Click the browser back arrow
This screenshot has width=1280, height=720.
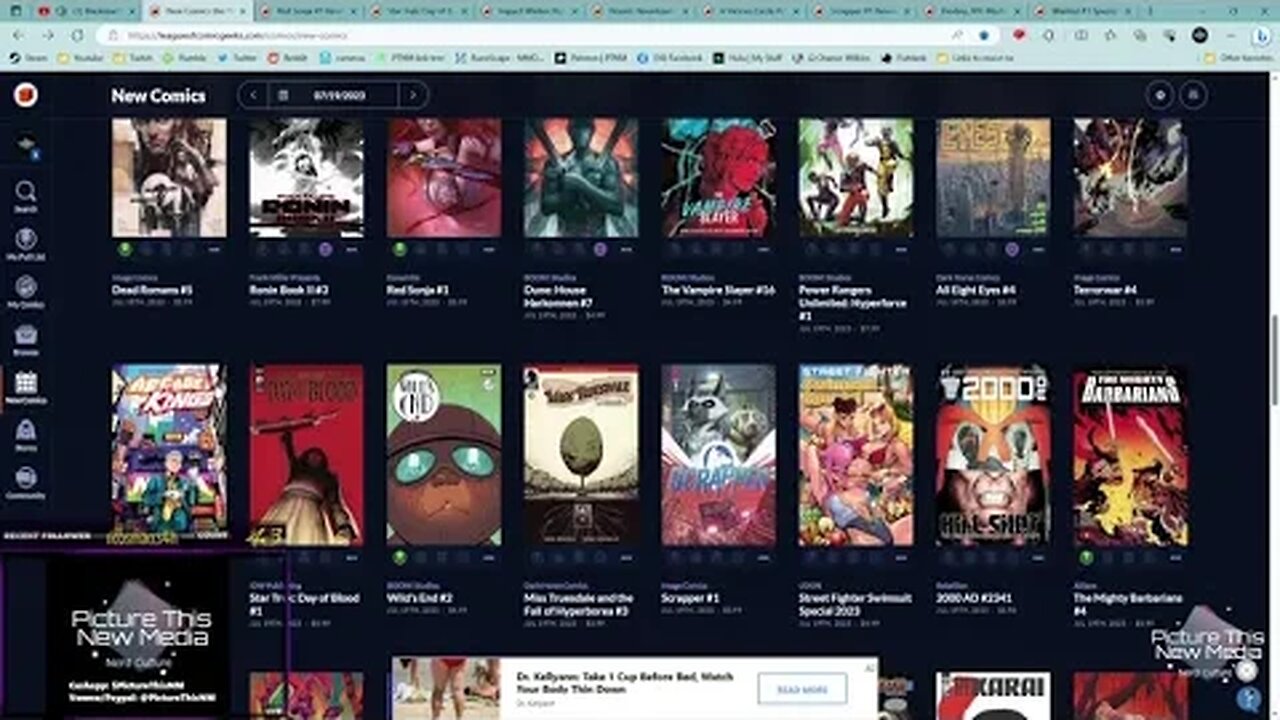[17, 34]
